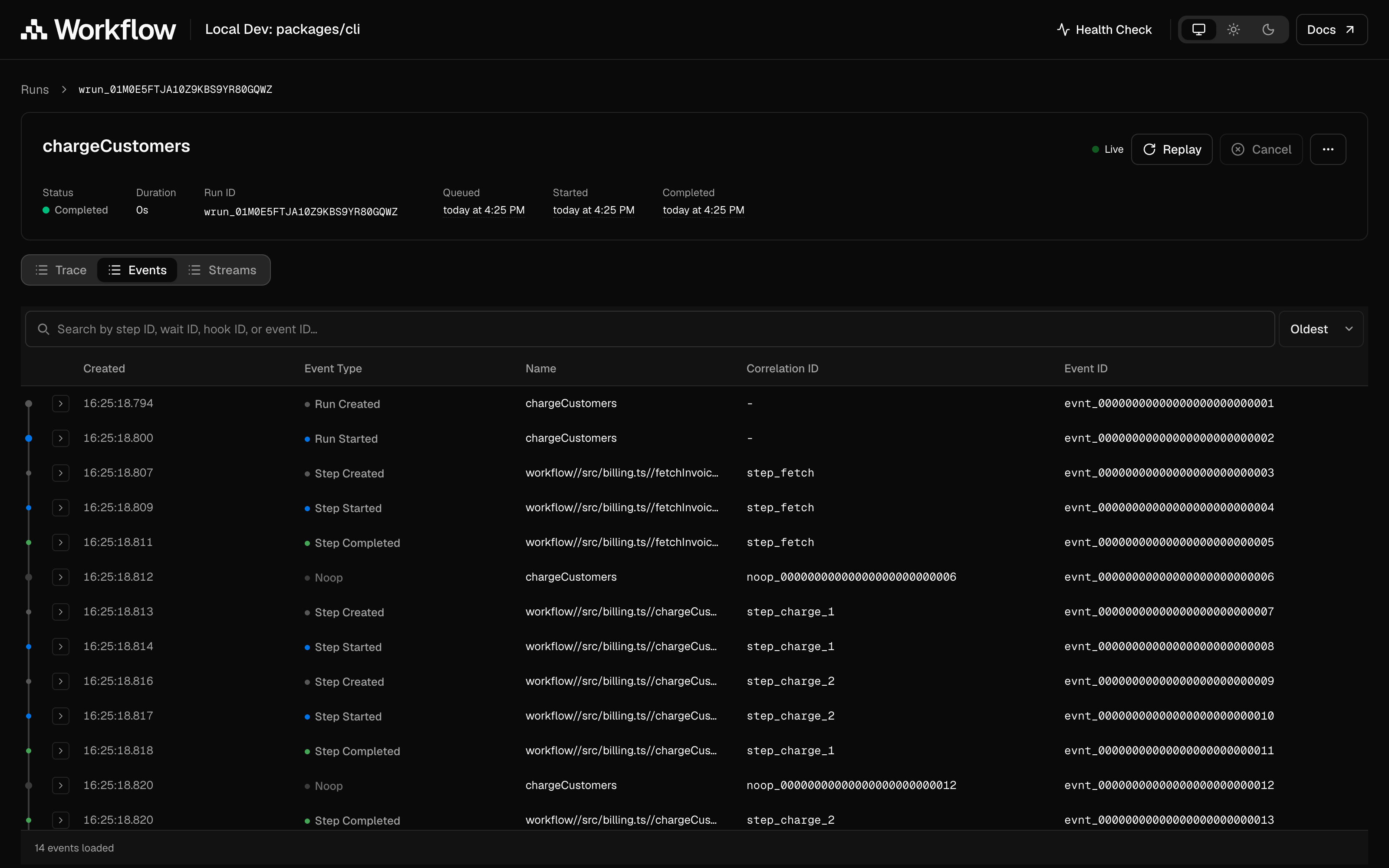Expand the Step Created row at 16:25:18.816
Image resolution: width=1389 pixels, height=868 pixels.
point(60,681)
